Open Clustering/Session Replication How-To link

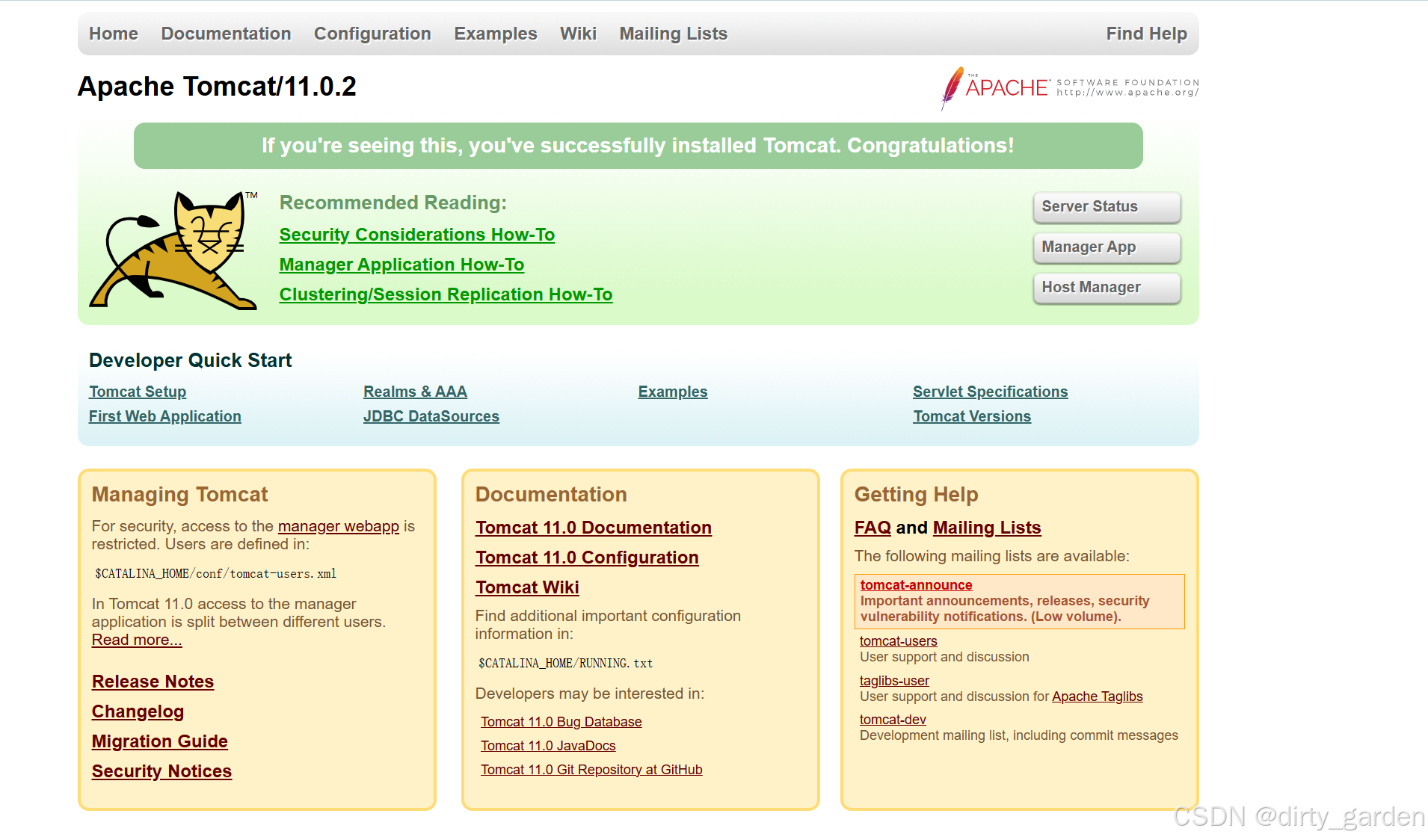coord(446,294)
